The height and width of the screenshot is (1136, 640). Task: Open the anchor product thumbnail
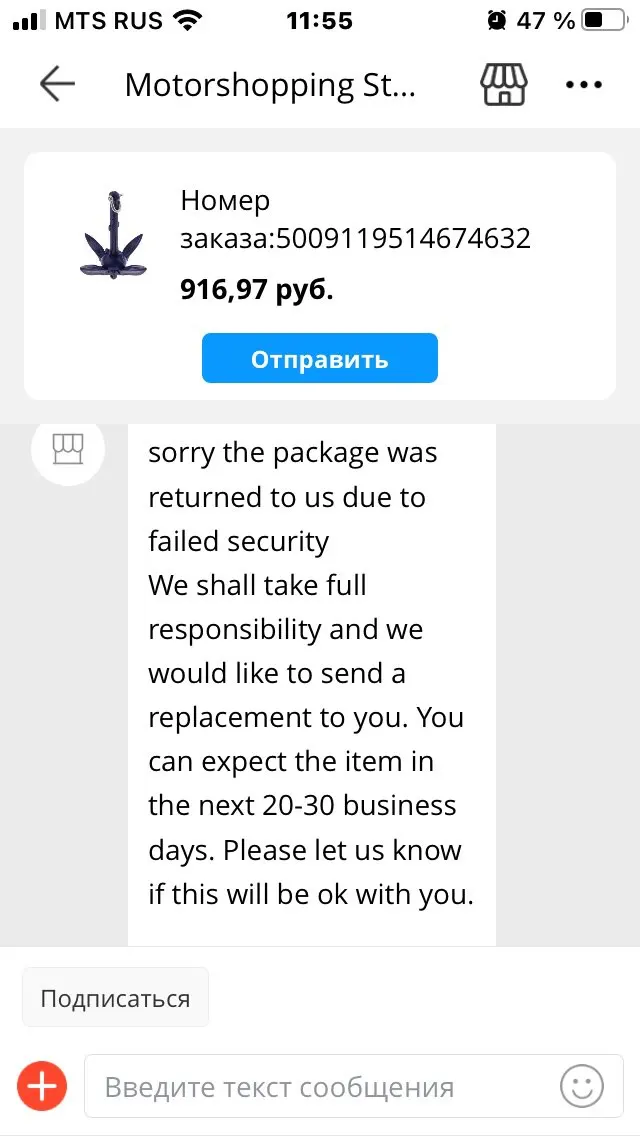[x=112, y=237]
